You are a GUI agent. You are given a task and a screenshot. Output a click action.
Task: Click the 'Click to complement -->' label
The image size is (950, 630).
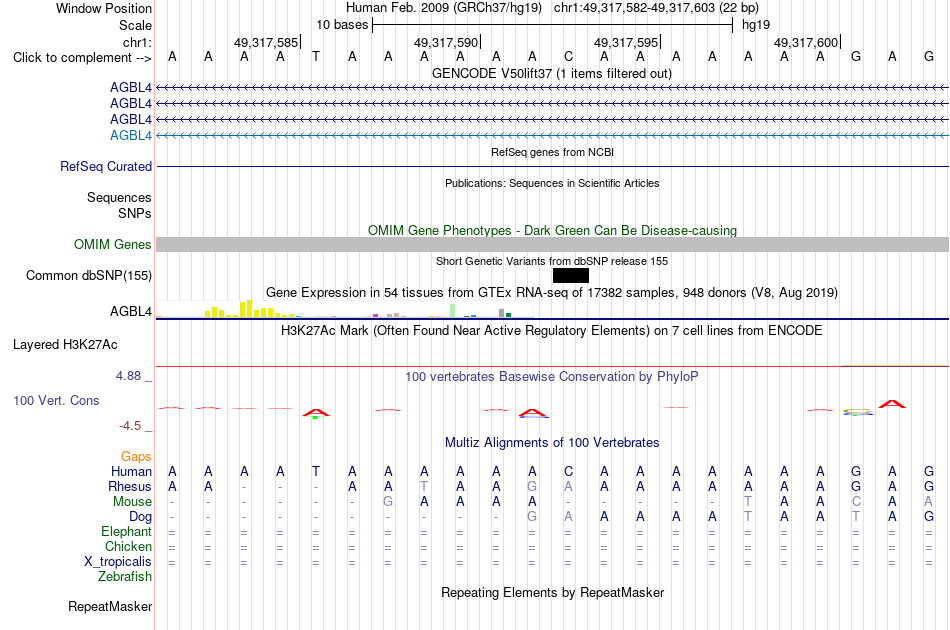click(82, 58)
